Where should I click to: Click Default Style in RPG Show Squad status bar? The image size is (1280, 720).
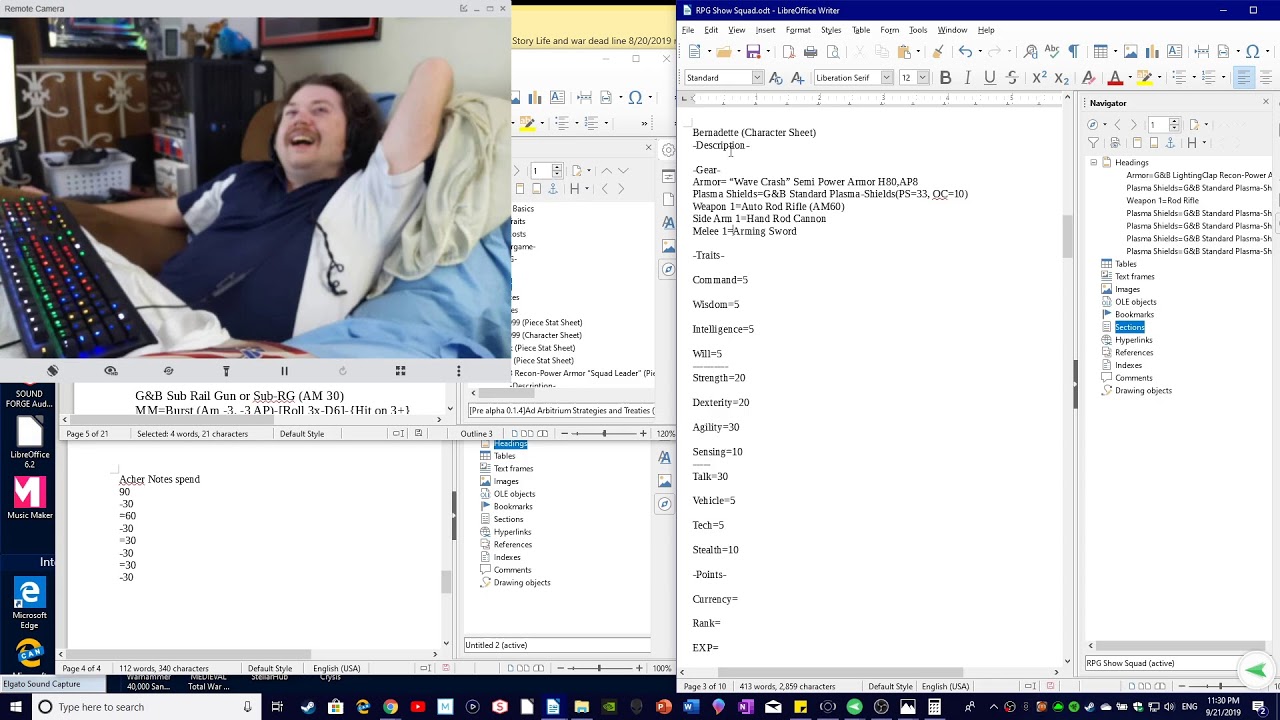(890, 687)
